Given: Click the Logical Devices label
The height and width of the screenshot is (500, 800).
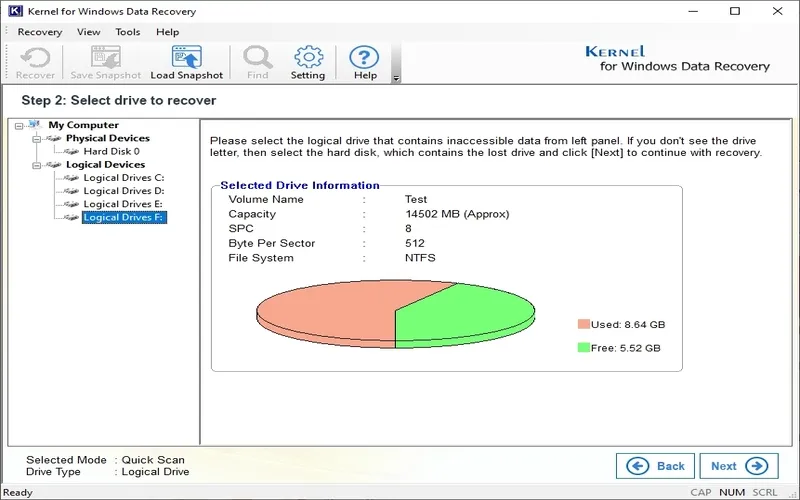Looking at the screenshot, I should 106,165.
